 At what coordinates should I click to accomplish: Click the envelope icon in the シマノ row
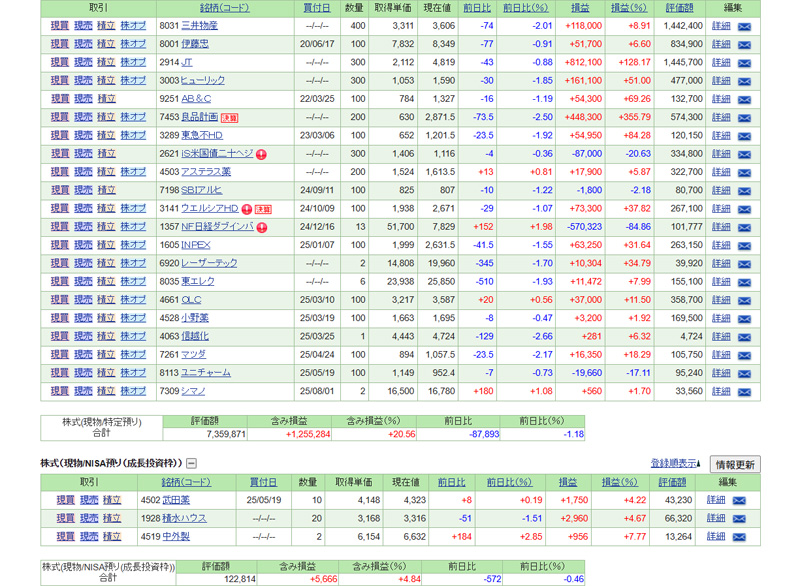[x=744, y=392]
